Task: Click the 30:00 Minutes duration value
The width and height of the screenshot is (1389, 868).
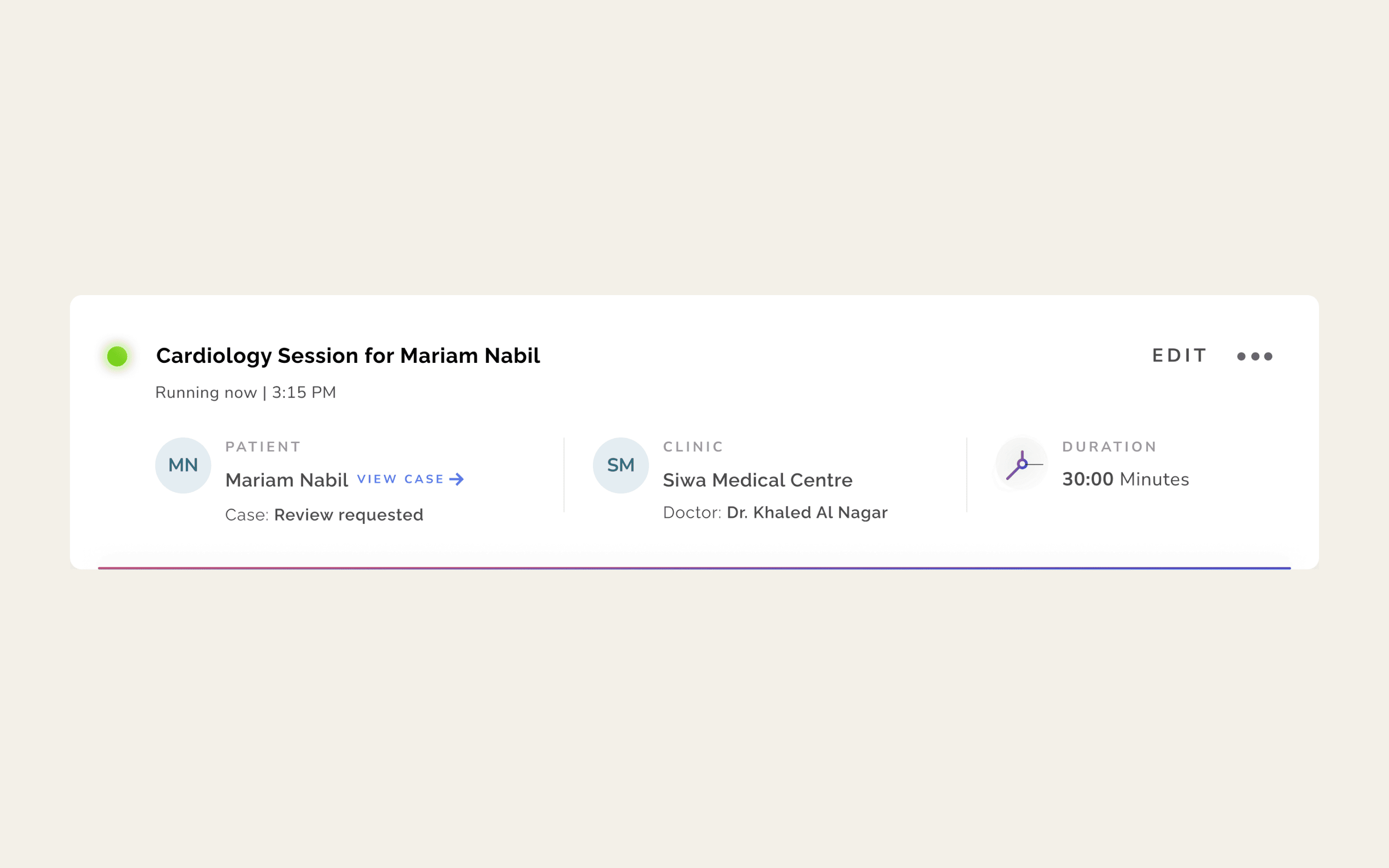Action: point(1126,479)
